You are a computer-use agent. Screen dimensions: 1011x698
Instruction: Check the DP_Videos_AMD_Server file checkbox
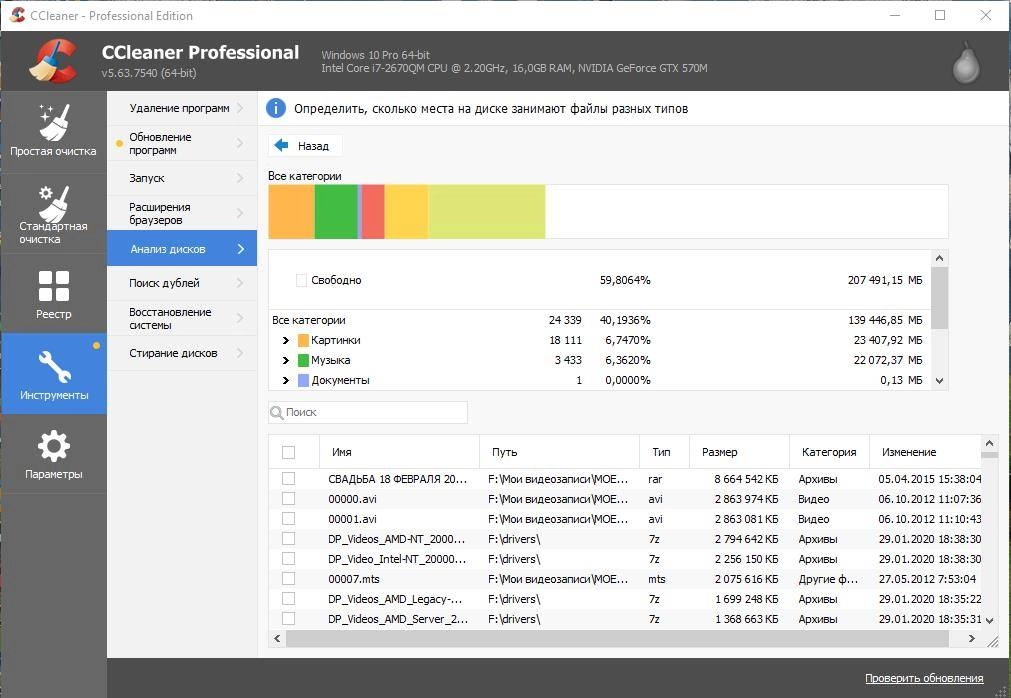(x=288, y=619)
